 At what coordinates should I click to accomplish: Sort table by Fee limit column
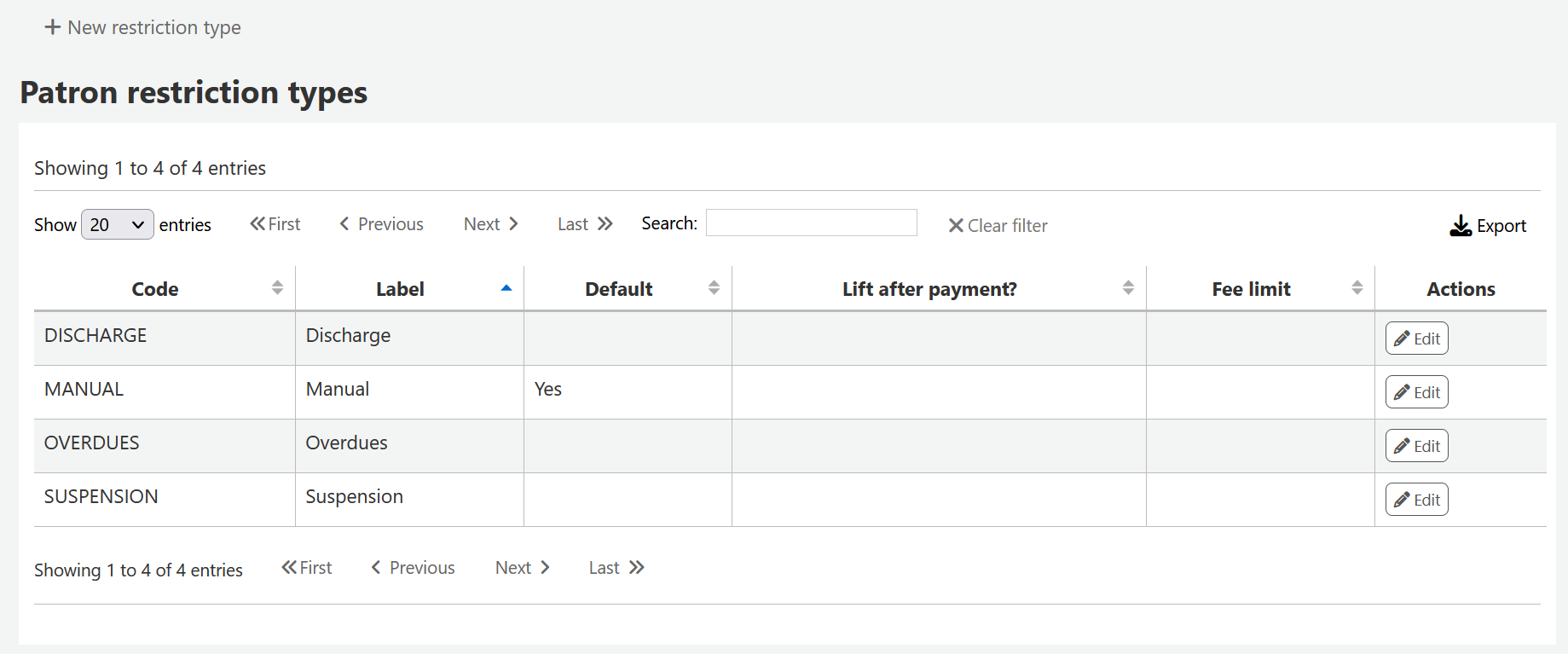(1260, 288)
